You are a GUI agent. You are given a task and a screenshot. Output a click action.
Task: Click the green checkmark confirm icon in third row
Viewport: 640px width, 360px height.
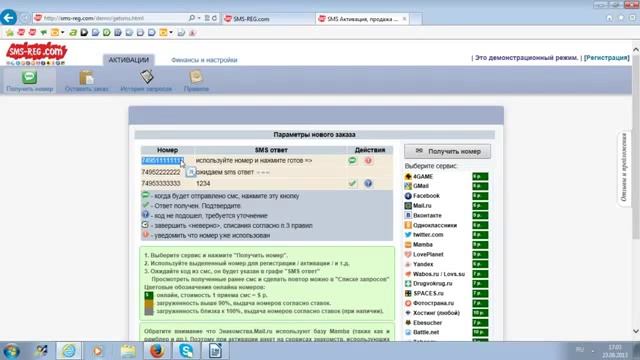[x=353, y=183]
